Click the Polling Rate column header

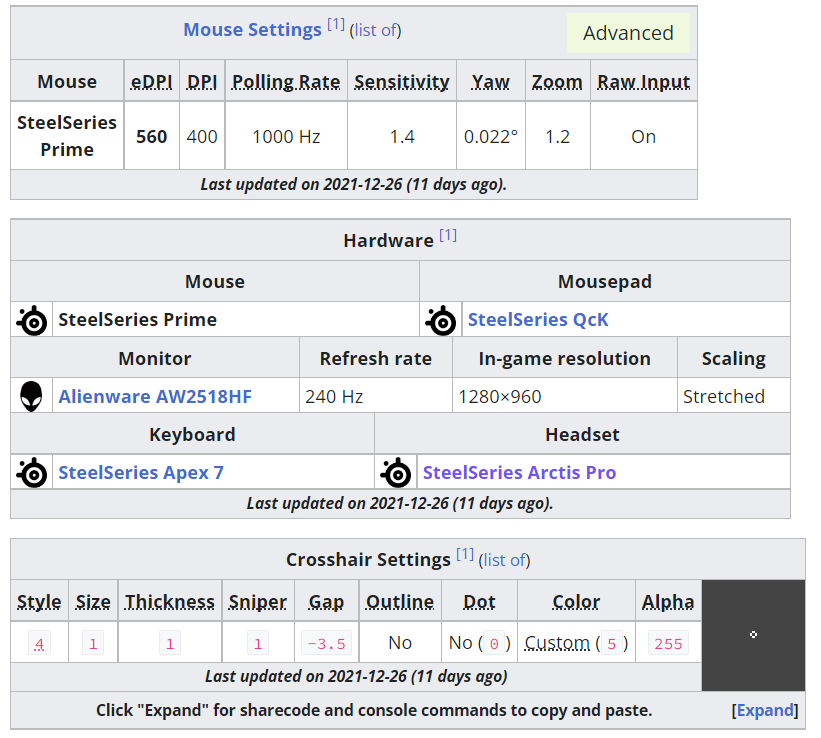pos(286,82)
